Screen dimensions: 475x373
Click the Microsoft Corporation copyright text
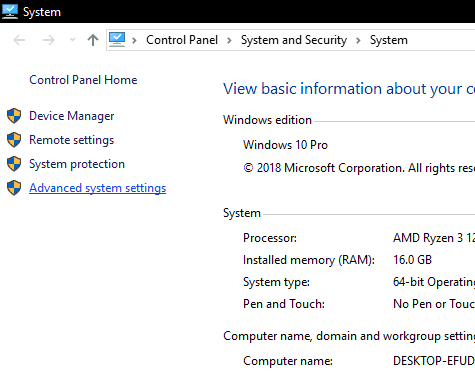pos(359,168)
